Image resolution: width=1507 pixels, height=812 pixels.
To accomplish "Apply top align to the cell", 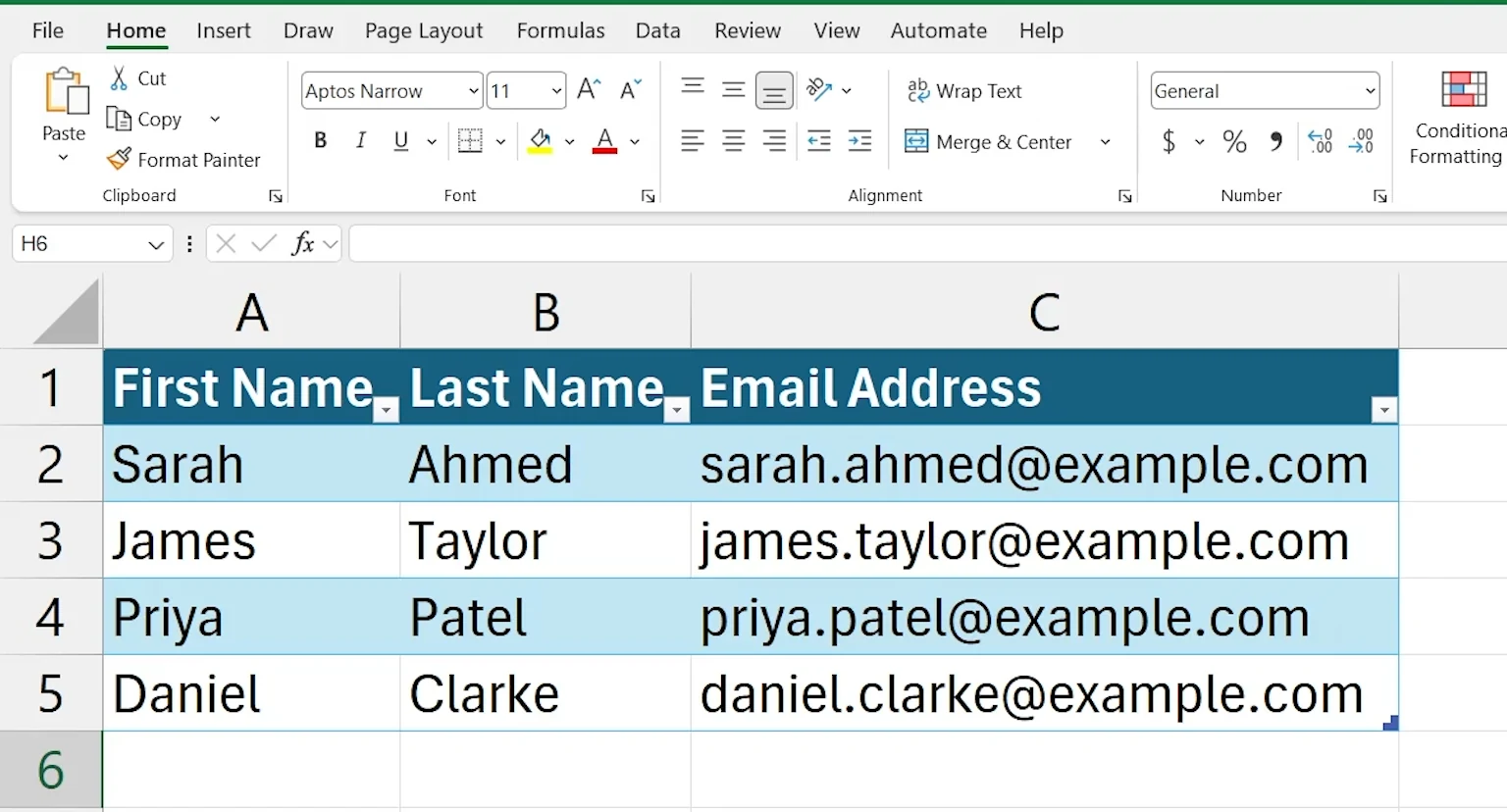I will pyautogui.click(x=693, y=90).
